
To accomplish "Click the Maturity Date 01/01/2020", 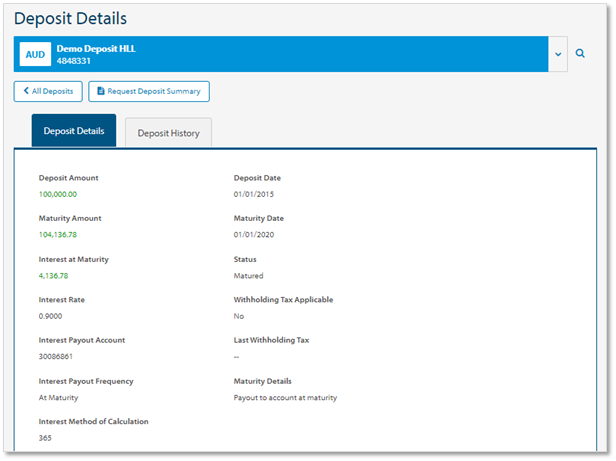I will click(x=254, y=235).
